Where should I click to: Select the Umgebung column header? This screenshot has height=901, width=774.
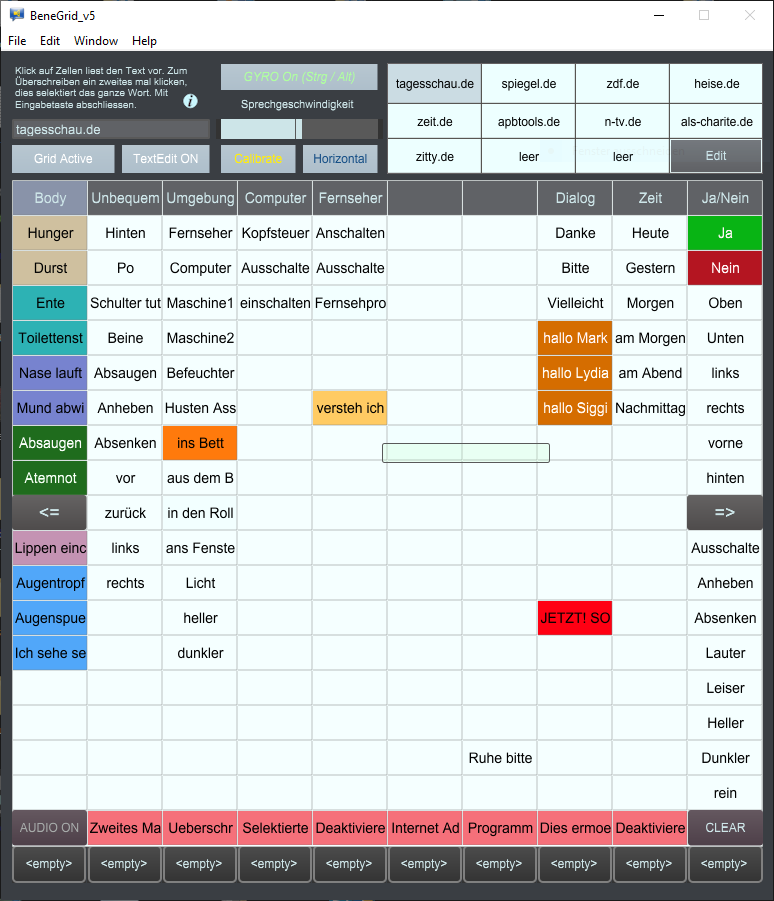coord(200,198)
